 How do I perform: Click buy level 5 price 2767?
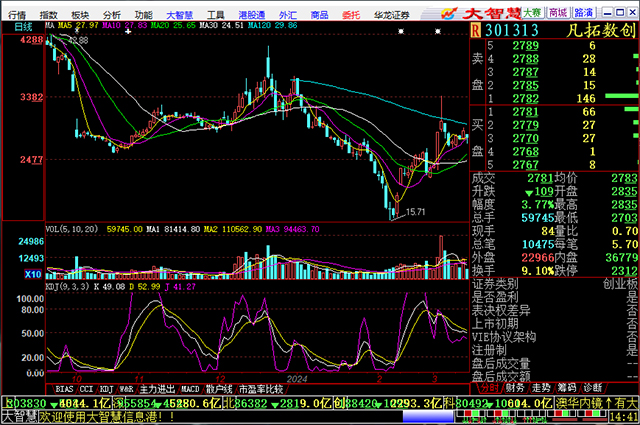click(x=526, y=165)
